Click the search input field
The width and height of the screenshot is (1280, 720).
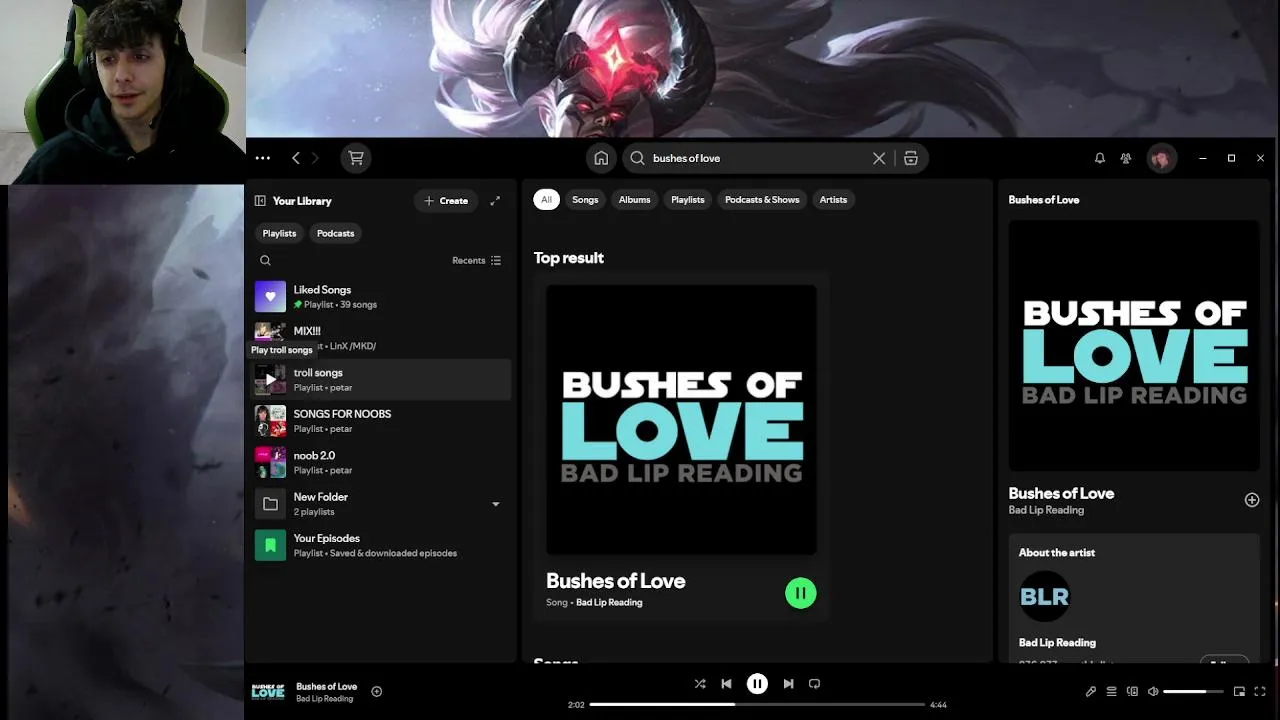pyautogui.click(x=757, y=158)
